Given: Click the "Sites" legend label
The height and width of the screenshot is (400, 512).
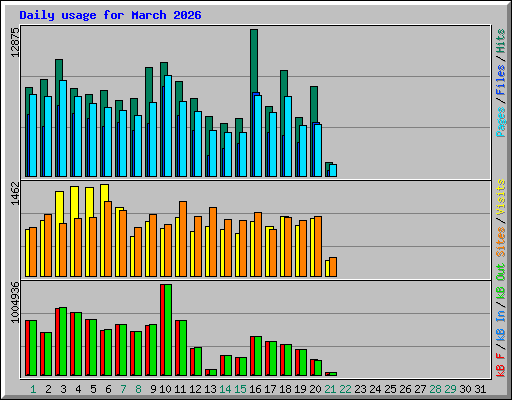Looking at the screenshot, I should (x=501, y=242).
